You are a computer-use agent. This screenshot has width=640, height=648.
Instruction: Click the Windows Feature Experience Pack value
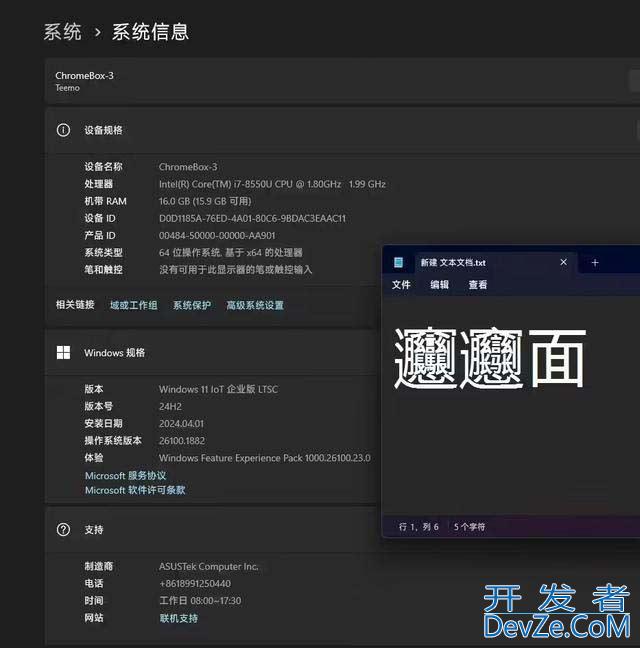point(264,458)
